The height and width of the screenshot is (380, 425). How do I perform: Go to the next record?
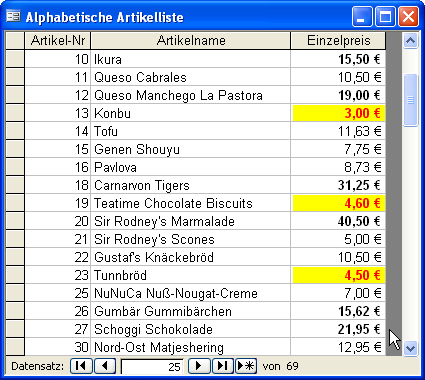199,366
